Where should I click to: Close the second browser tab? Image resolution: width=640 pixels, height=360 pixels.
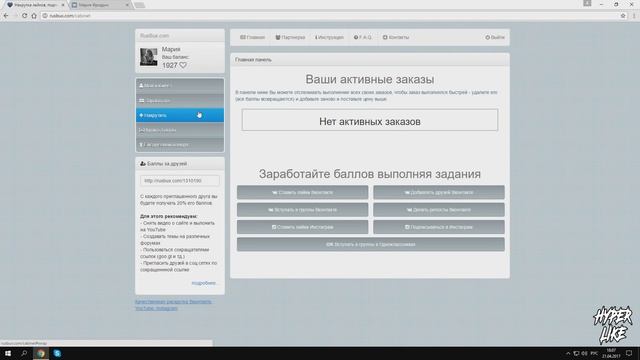coord(127,5)
